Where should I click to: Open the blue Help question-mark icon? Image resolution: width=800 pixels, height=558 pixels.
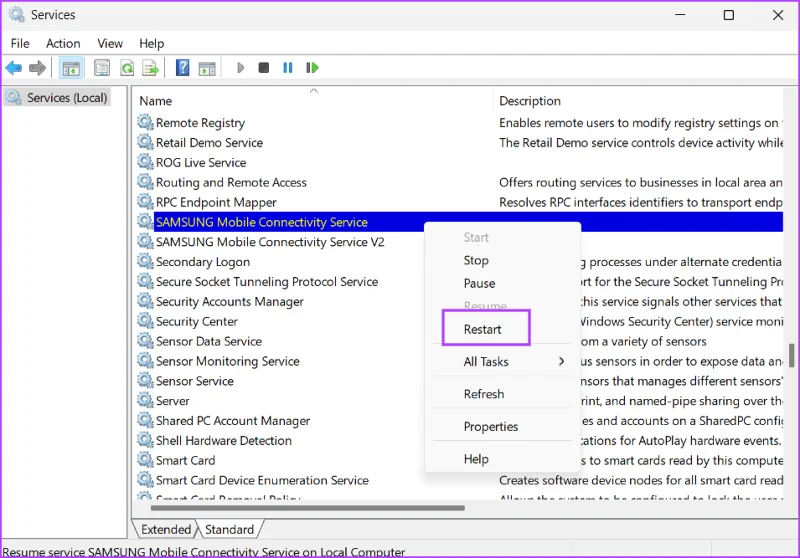(182, 68)
